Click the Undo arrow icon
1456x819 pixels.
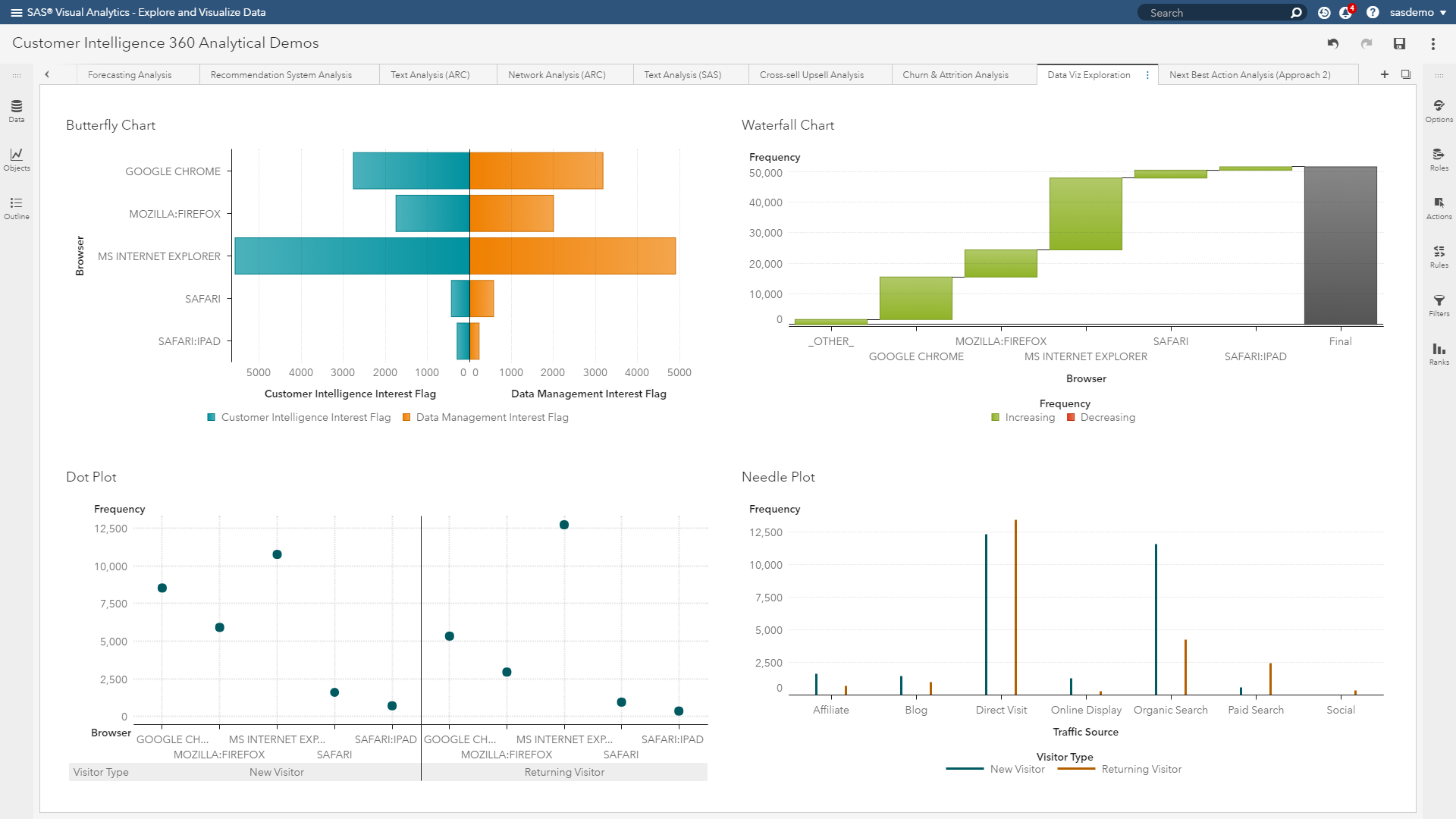[1332, 44]
